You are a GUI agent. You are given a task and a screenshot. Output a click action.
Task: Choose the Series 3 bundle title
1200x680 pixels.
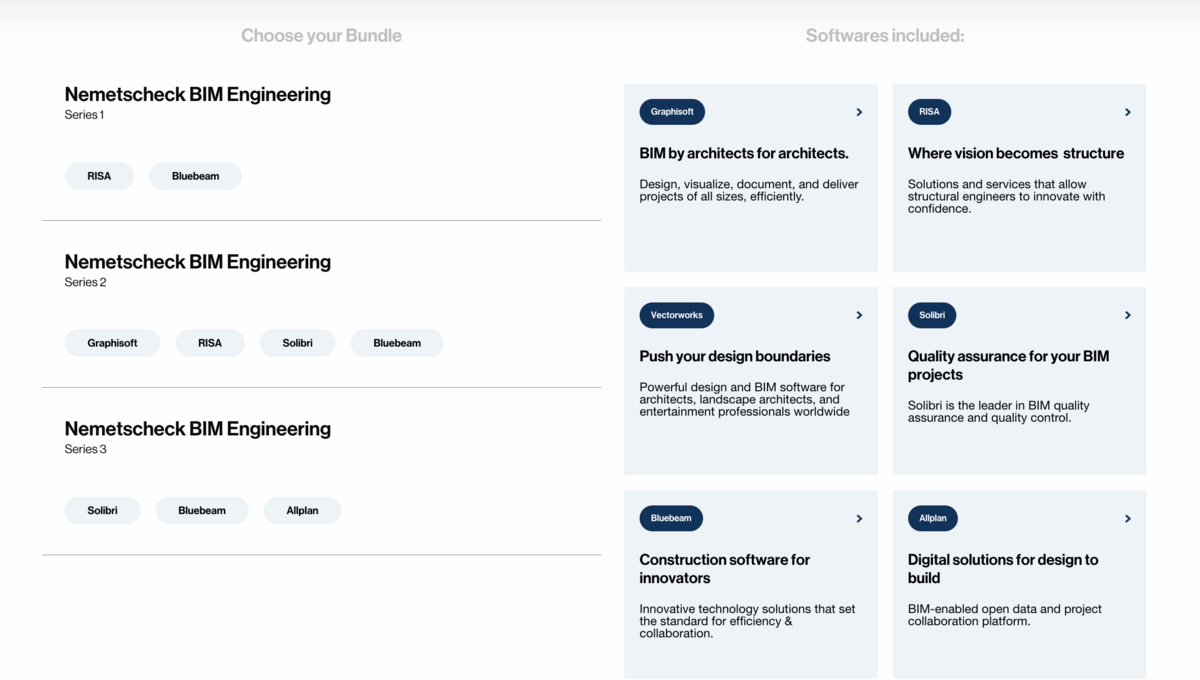[x=198, y=429]
